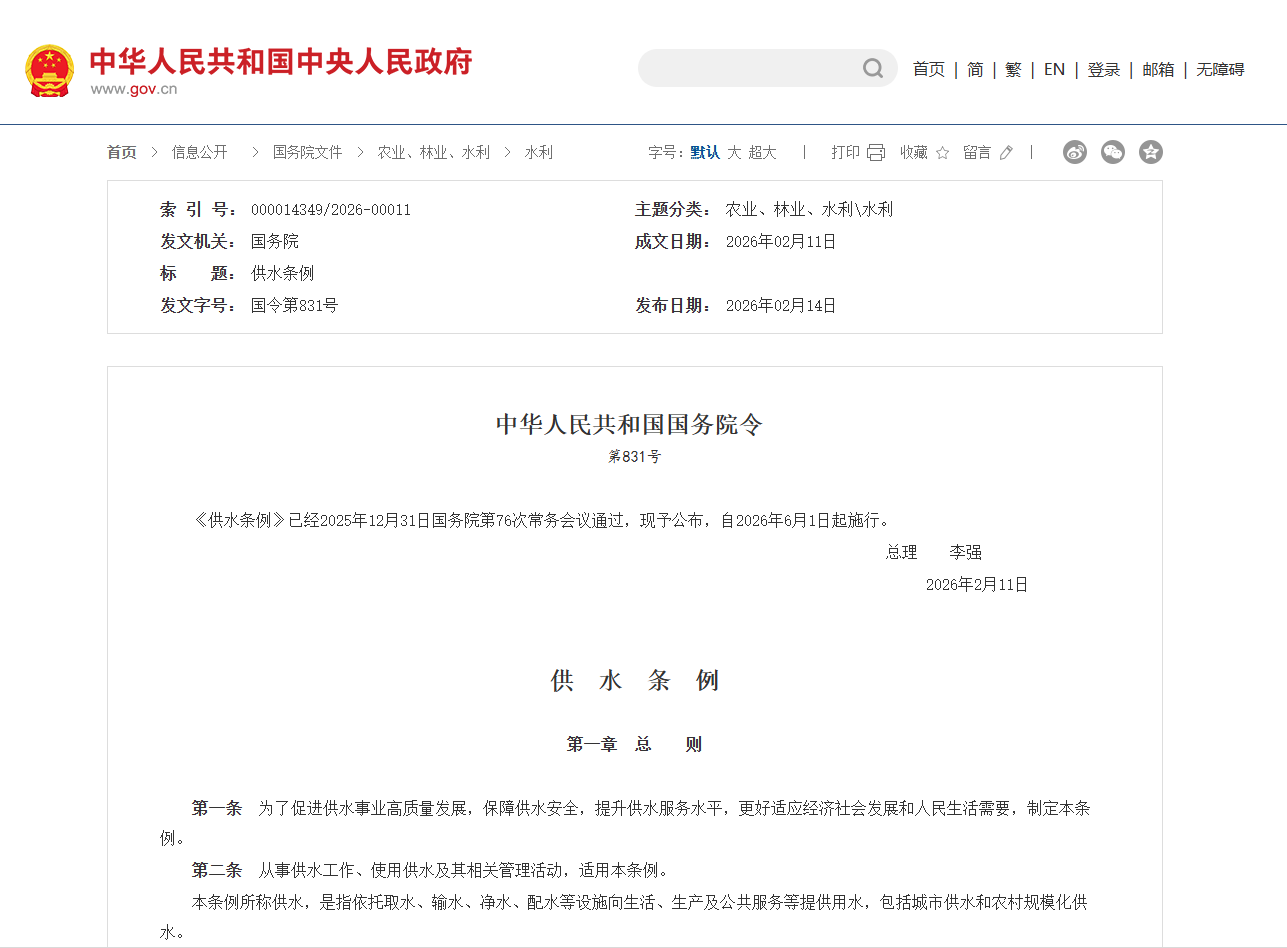Click the round Qzone star icon
1287x948 pixels.
tap(1151, 152)
